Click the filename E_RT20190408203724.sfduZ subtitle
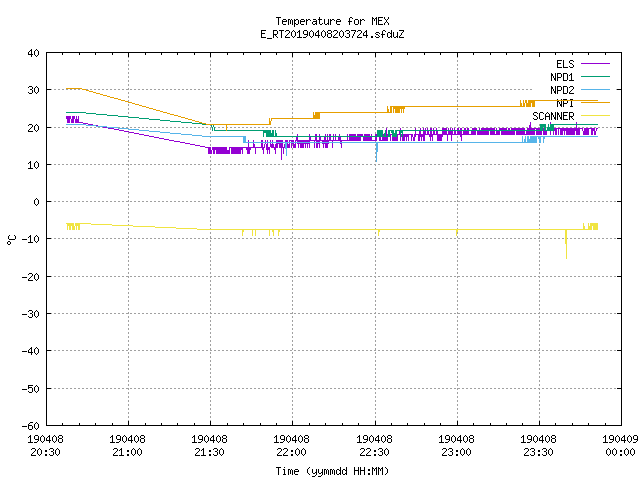This screenshot has width=640, height=480. click(332, 34)
